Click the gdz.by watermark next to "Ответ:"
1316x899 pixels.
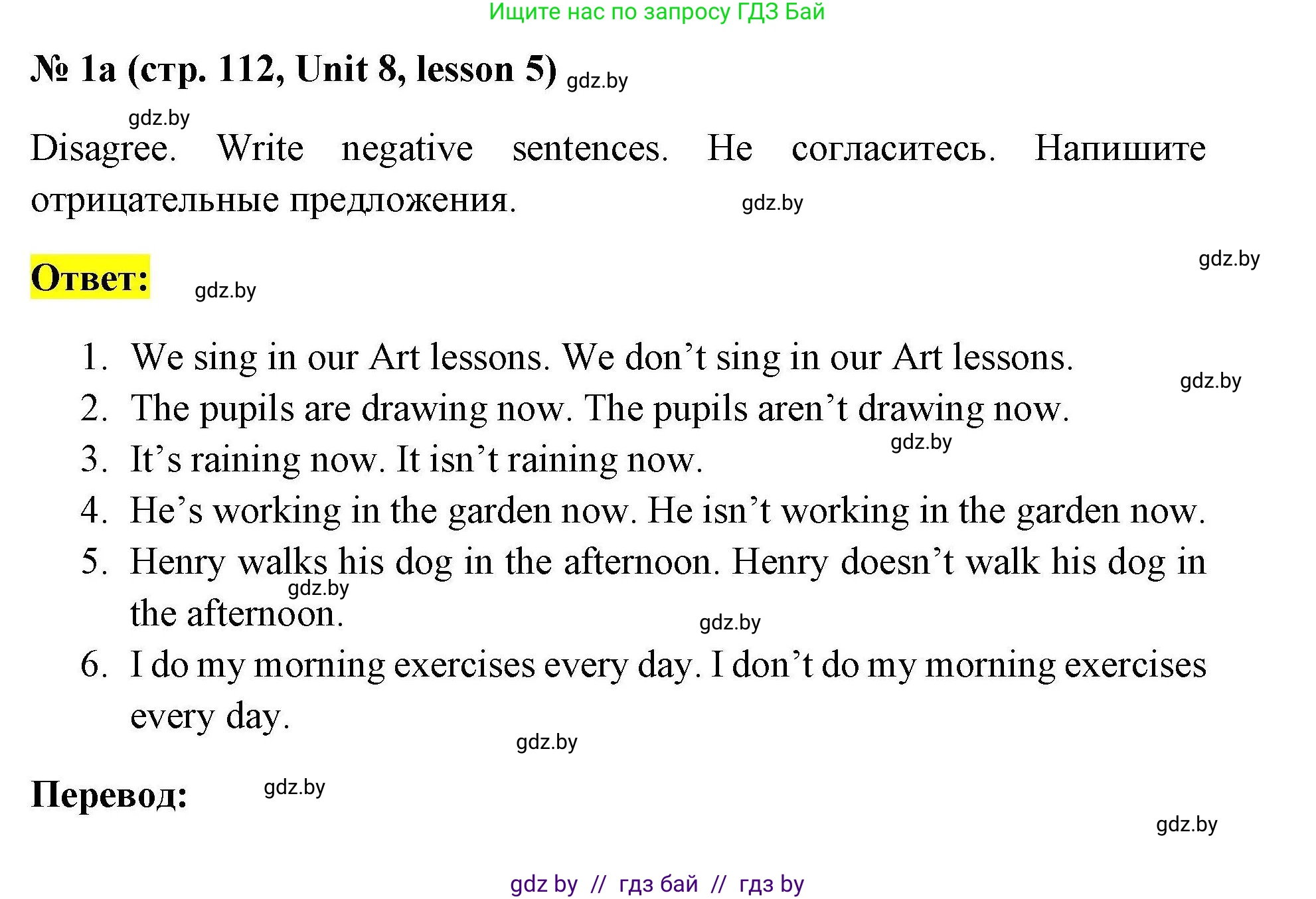225,291
